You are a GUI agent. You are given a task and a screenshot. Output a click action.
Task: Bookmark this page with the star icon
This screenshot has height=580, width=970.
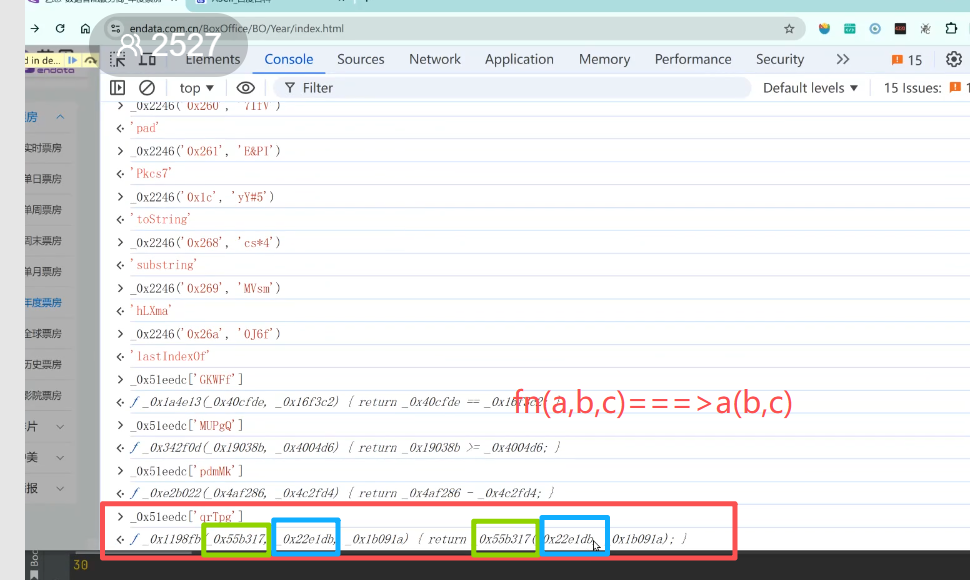tap(789, 28)
